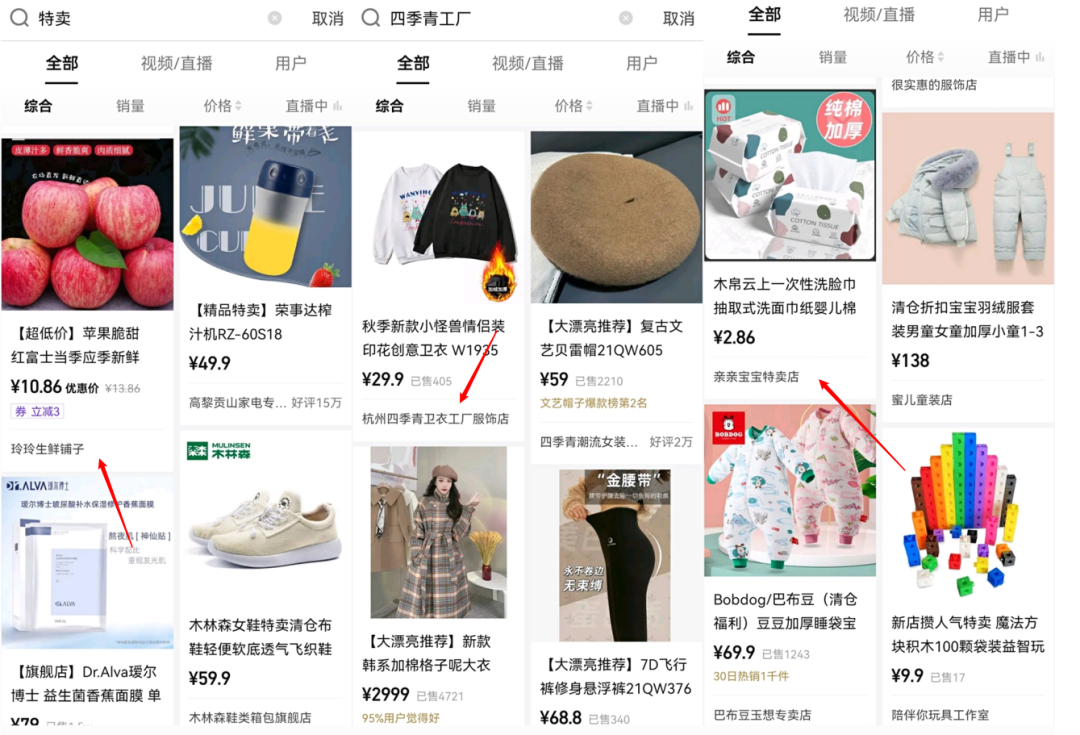The image size is (1080, 735).
Task: Switch to 视频/直播 tab in the 特卖 search
Action: point(176,63)
